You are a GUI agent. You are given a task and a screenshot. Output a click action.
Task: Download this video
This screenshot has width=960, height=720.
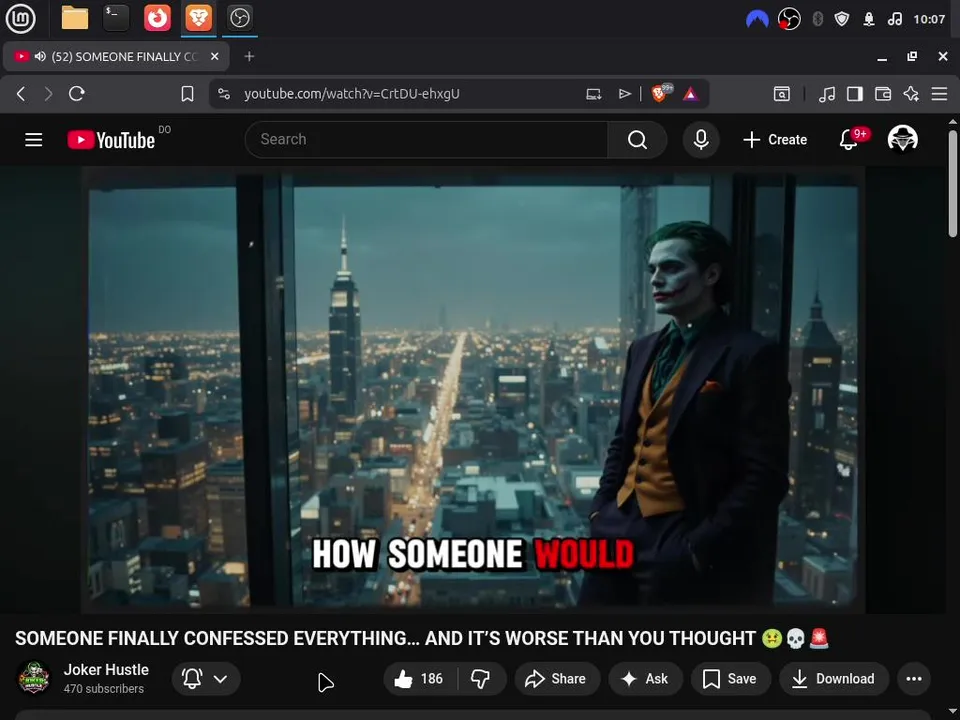click(x=833, y=678)
